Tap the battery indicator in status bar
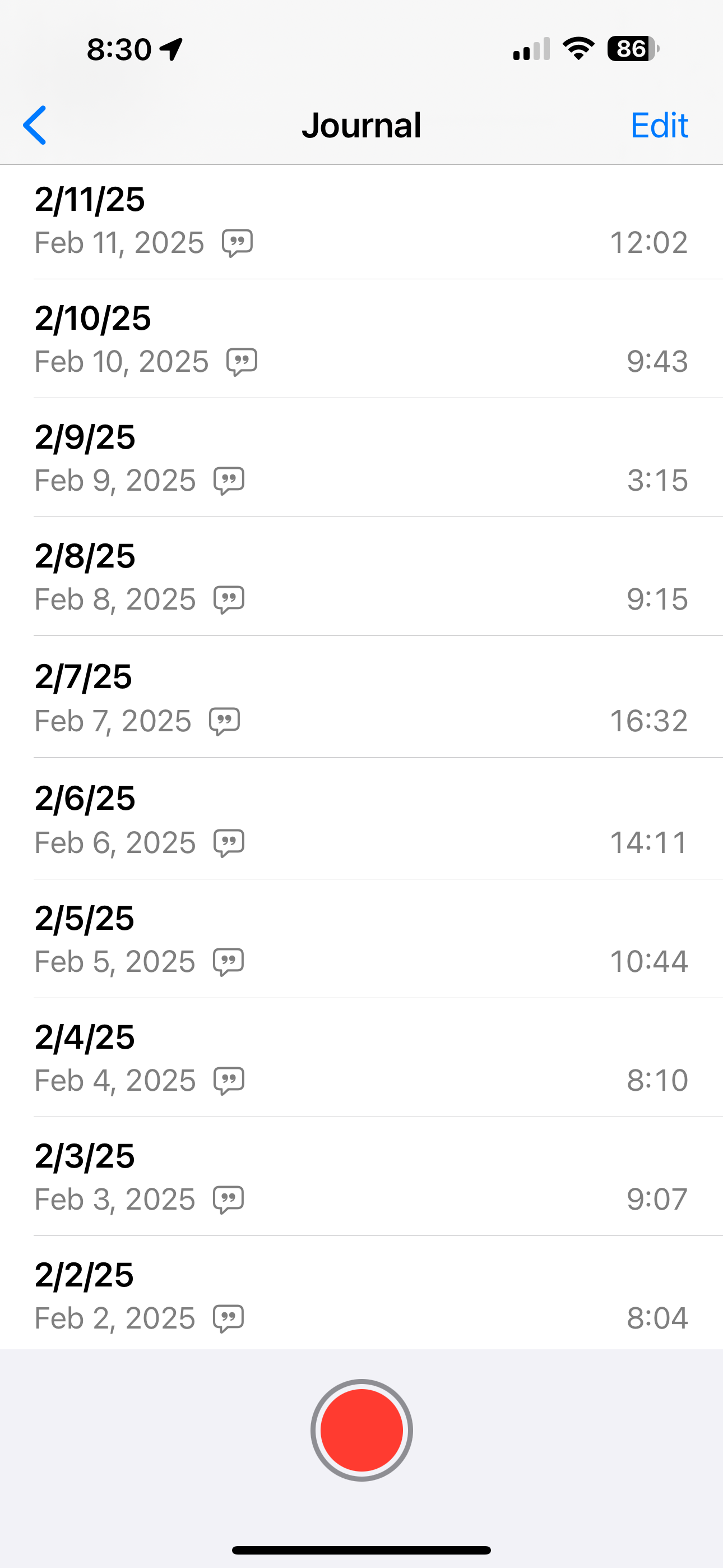This screenshot has height=1568, width=723. [x=633, y=49]
